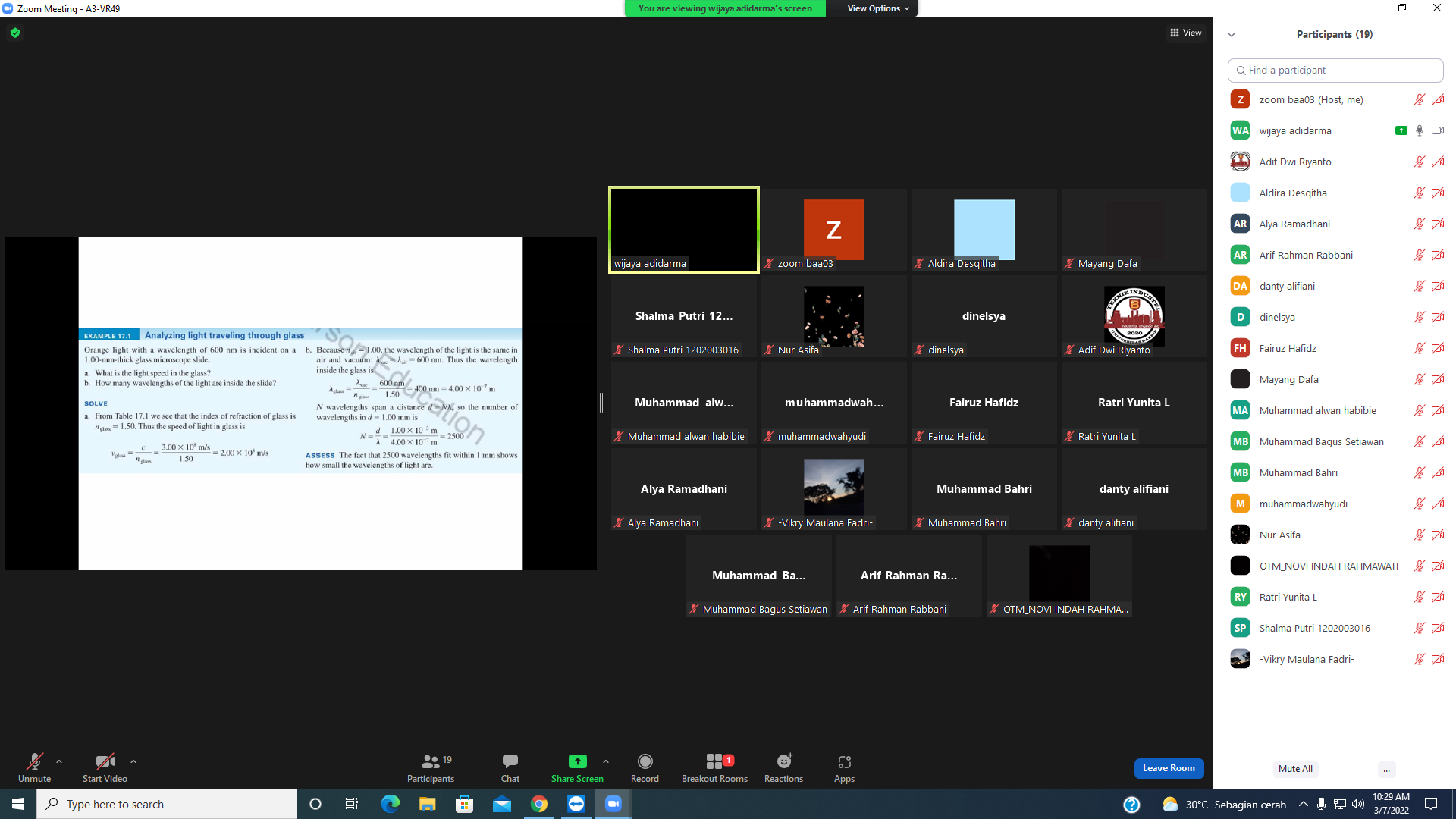The height and width of the screenshot is (819, 1456).
Task: Show hidden system tray icons
Action: point(1303,804)
